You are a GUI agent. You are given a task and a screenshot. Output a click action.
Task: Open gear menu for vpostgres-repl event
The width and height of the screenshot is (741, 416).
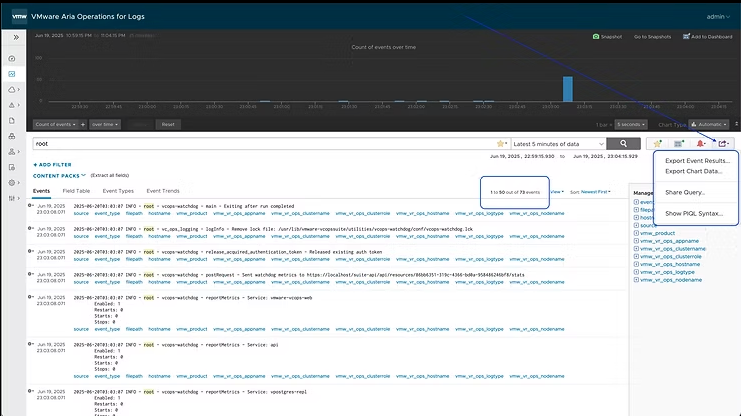(x=31, y=391)
